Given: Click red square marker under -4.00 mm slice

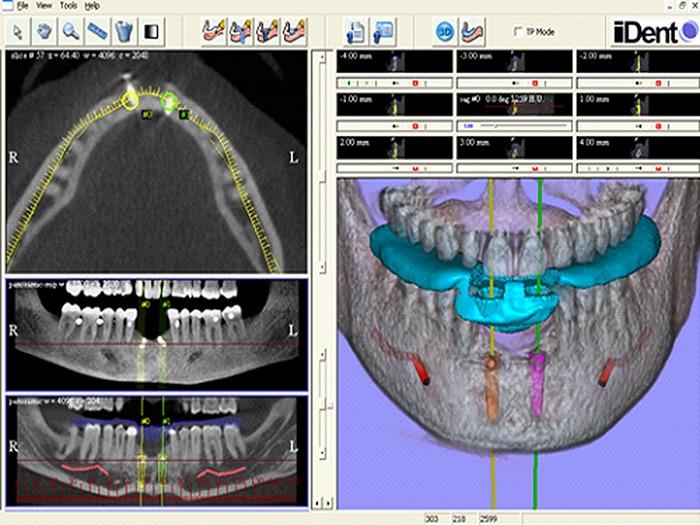Looking at the screenshot, I should pyautogui.click(x=416, y=83).
